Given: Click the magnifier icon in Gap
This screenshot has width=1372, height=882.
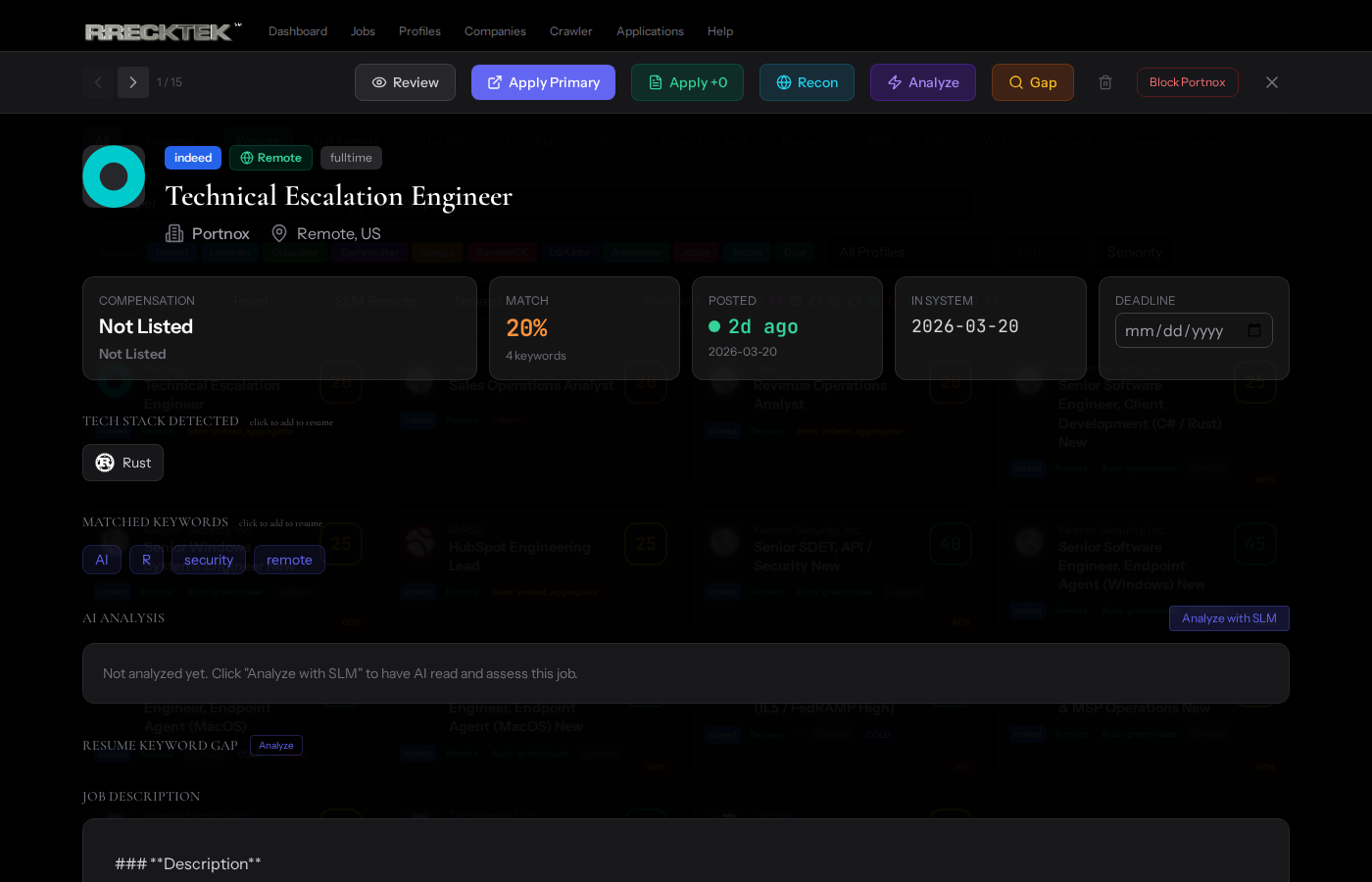Looking at the screenshot, I should point(1016,82).
